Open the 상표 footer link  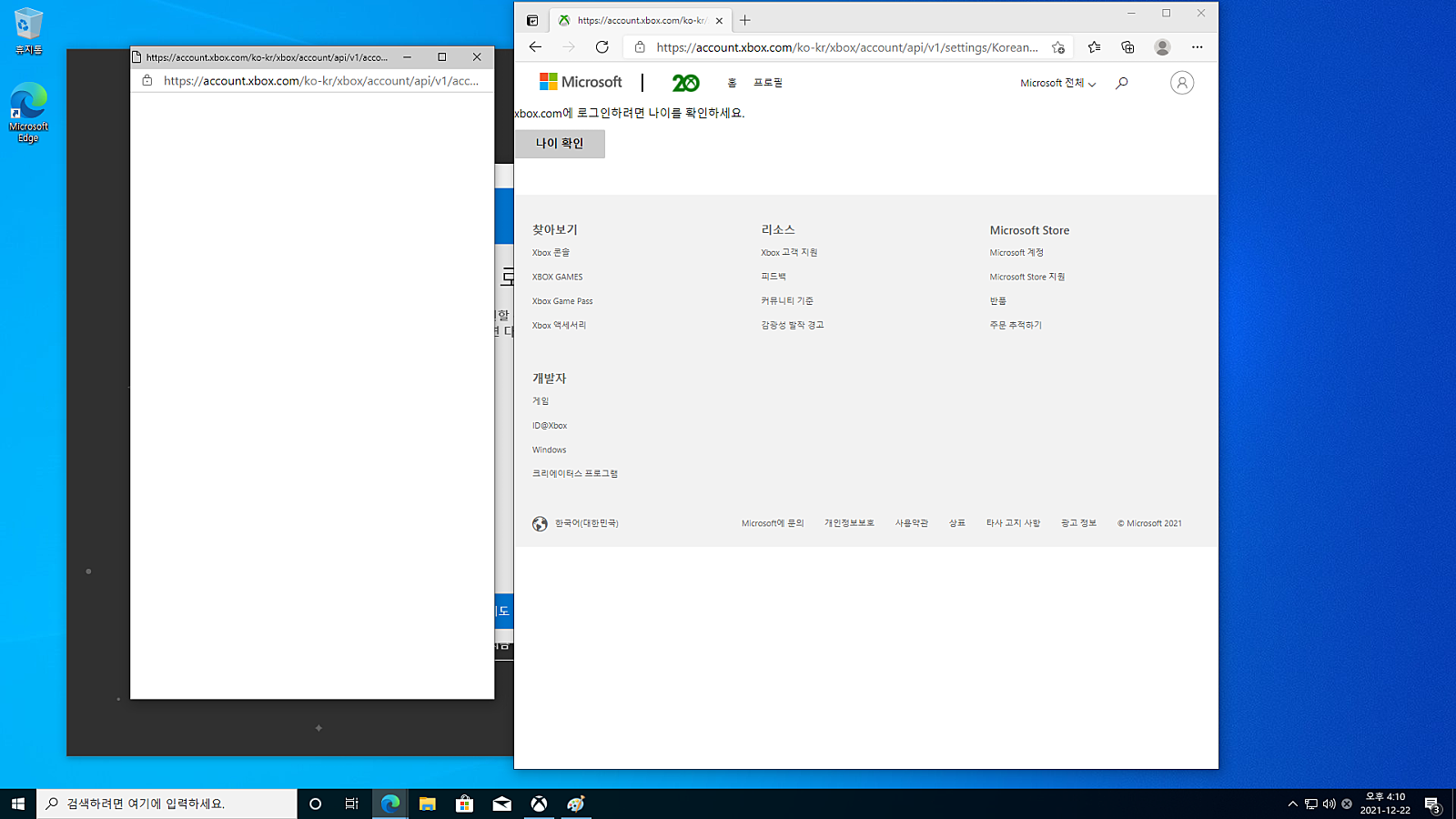(956, 523)
